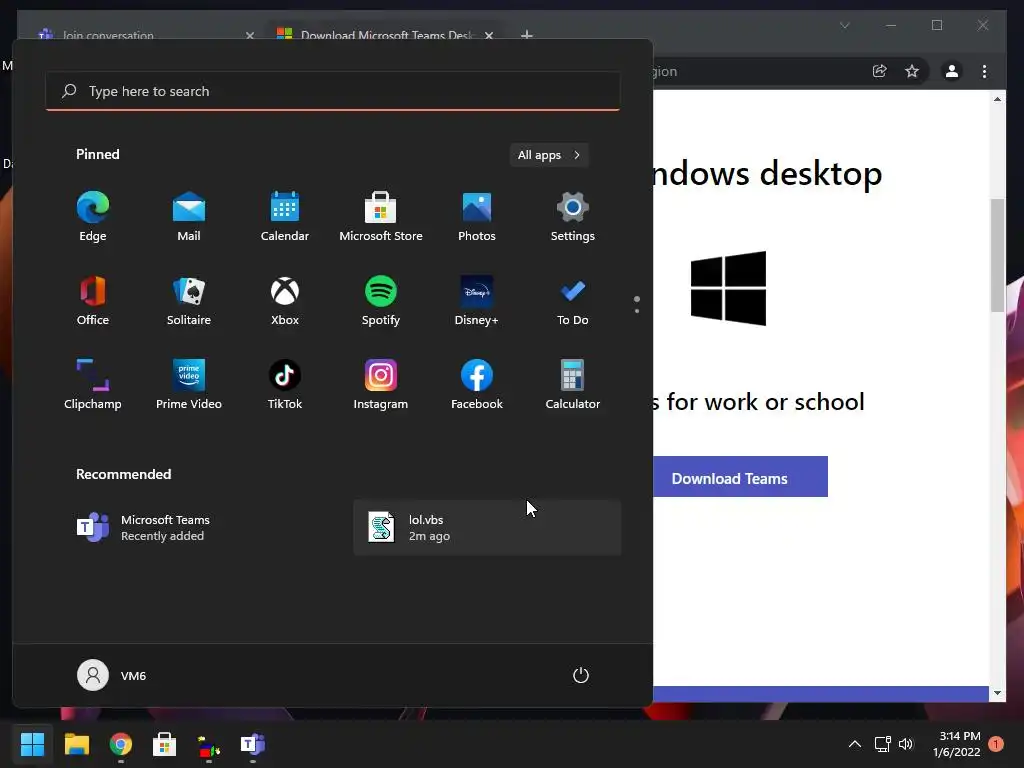Open Disney+ app
This screenshot has width=1024, height=768.
(x=477, y=301)
